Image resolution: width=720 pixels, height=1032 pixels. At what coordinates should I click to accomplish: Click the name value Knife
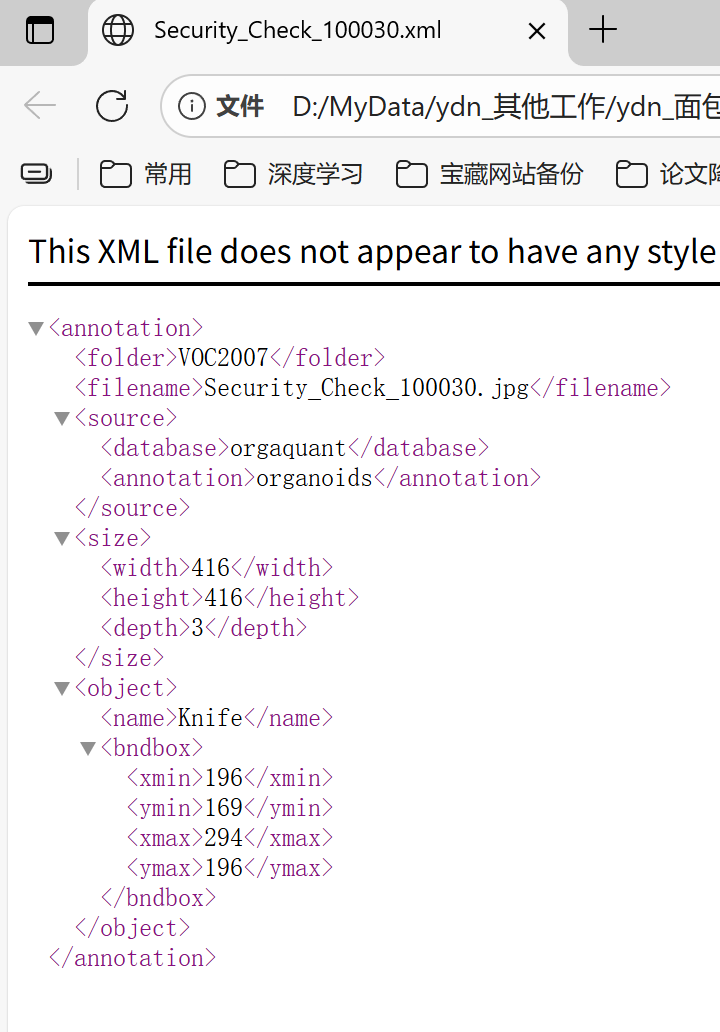point(211,718)
